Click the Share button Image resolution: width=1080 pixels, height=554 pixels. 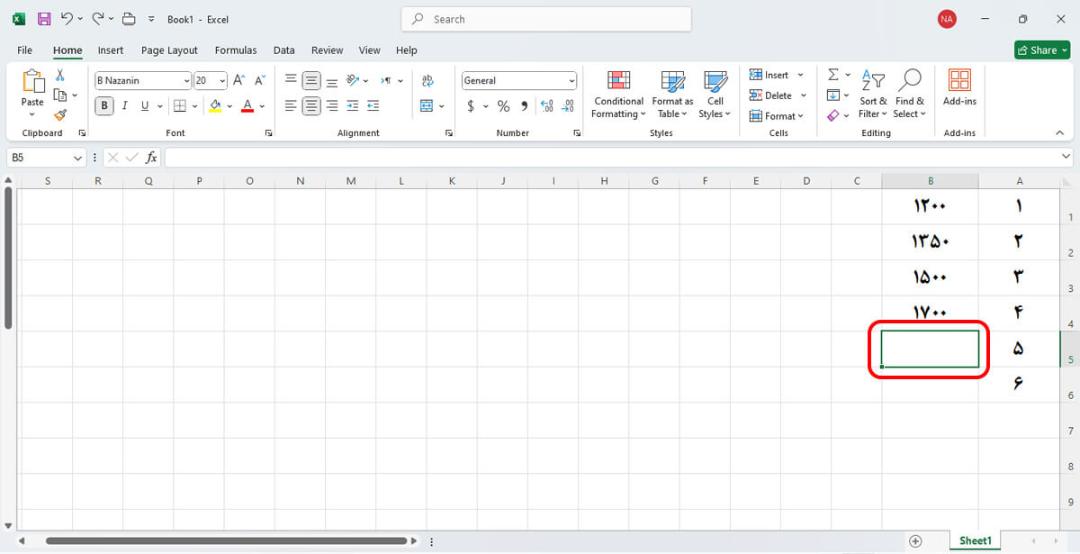1042,50
